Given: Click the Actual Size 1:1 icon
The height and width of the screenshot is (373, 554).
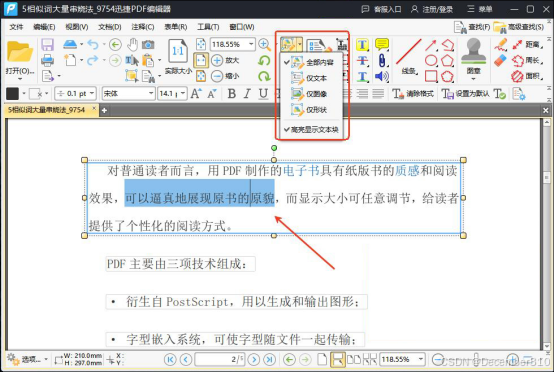Looking at the screenshot, I should (x=178, y=52).
